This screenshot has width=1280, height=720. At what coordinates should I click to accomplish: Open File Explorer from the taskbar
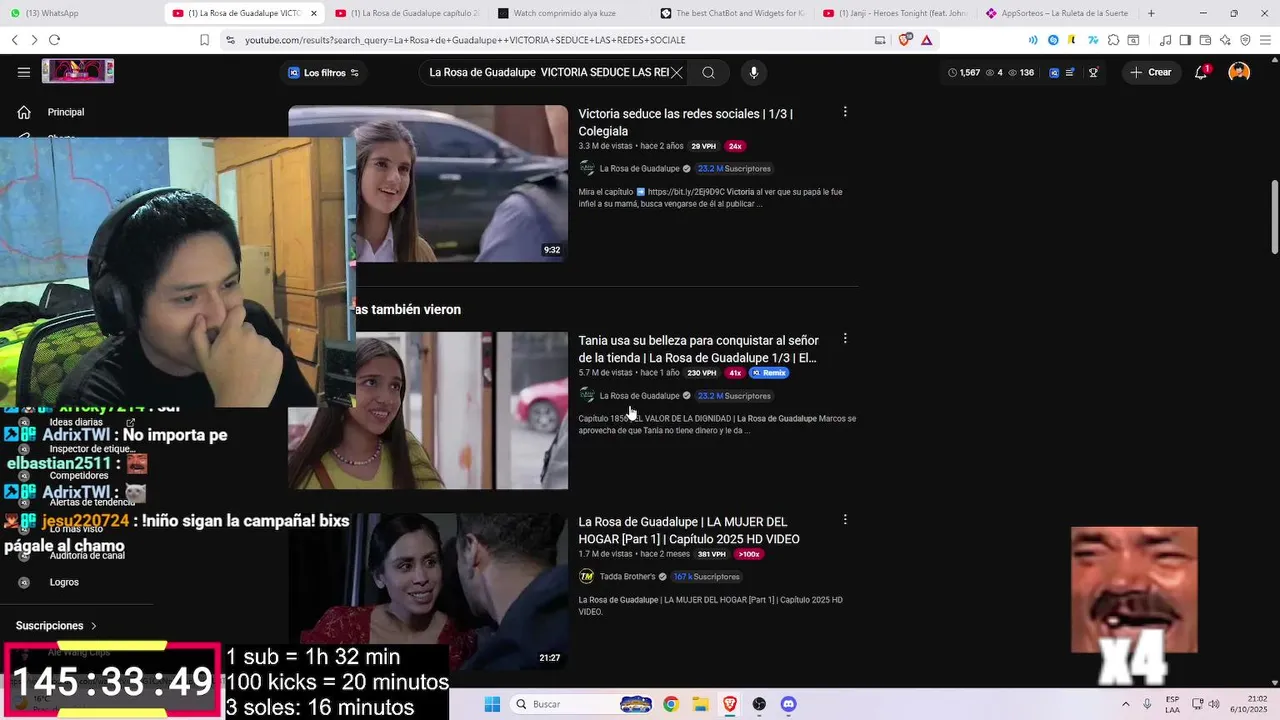700,704
